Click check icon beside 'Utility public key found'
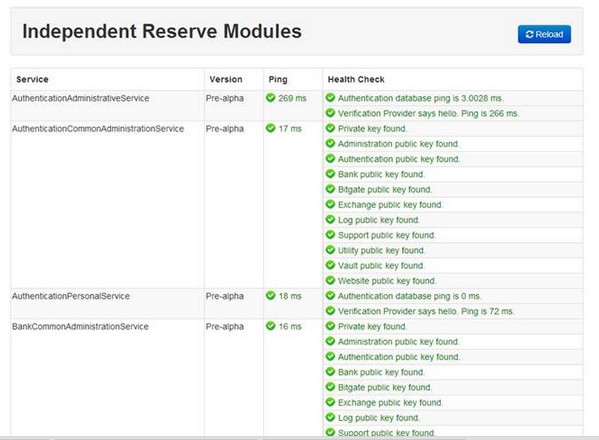599x440 pixels. (x=330, y=250)
